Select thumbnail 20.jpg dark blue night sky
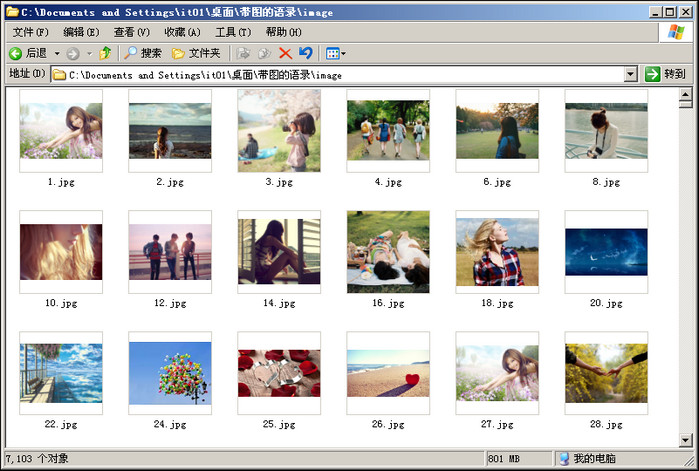 (x=606, y=252)
